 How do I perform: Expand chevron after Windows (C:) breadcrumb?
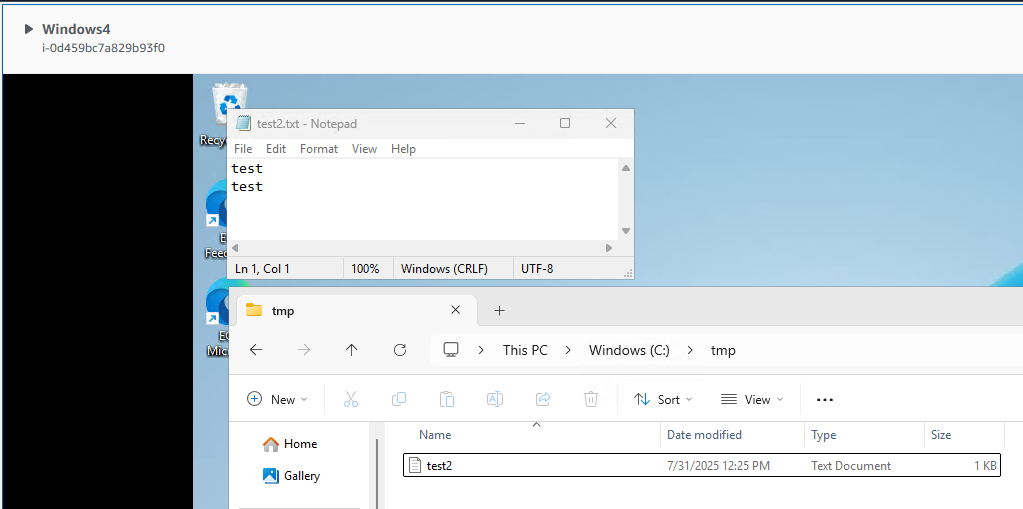[x=690, y=350]
